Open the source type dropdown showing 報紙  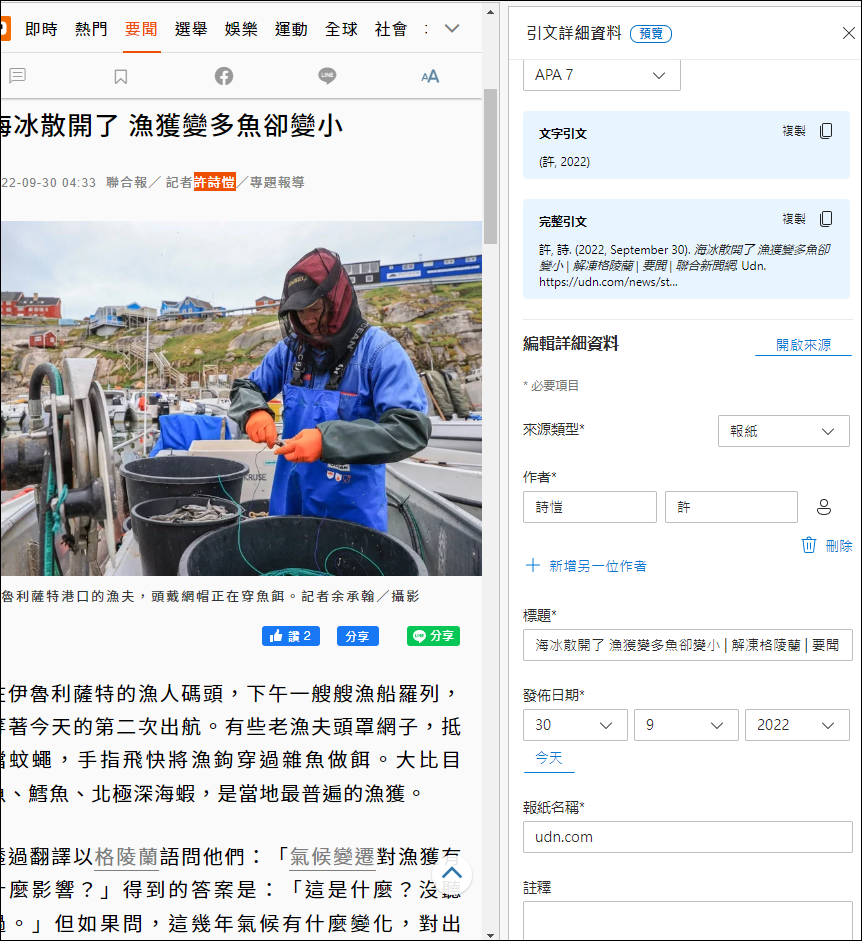pos(783,431)
